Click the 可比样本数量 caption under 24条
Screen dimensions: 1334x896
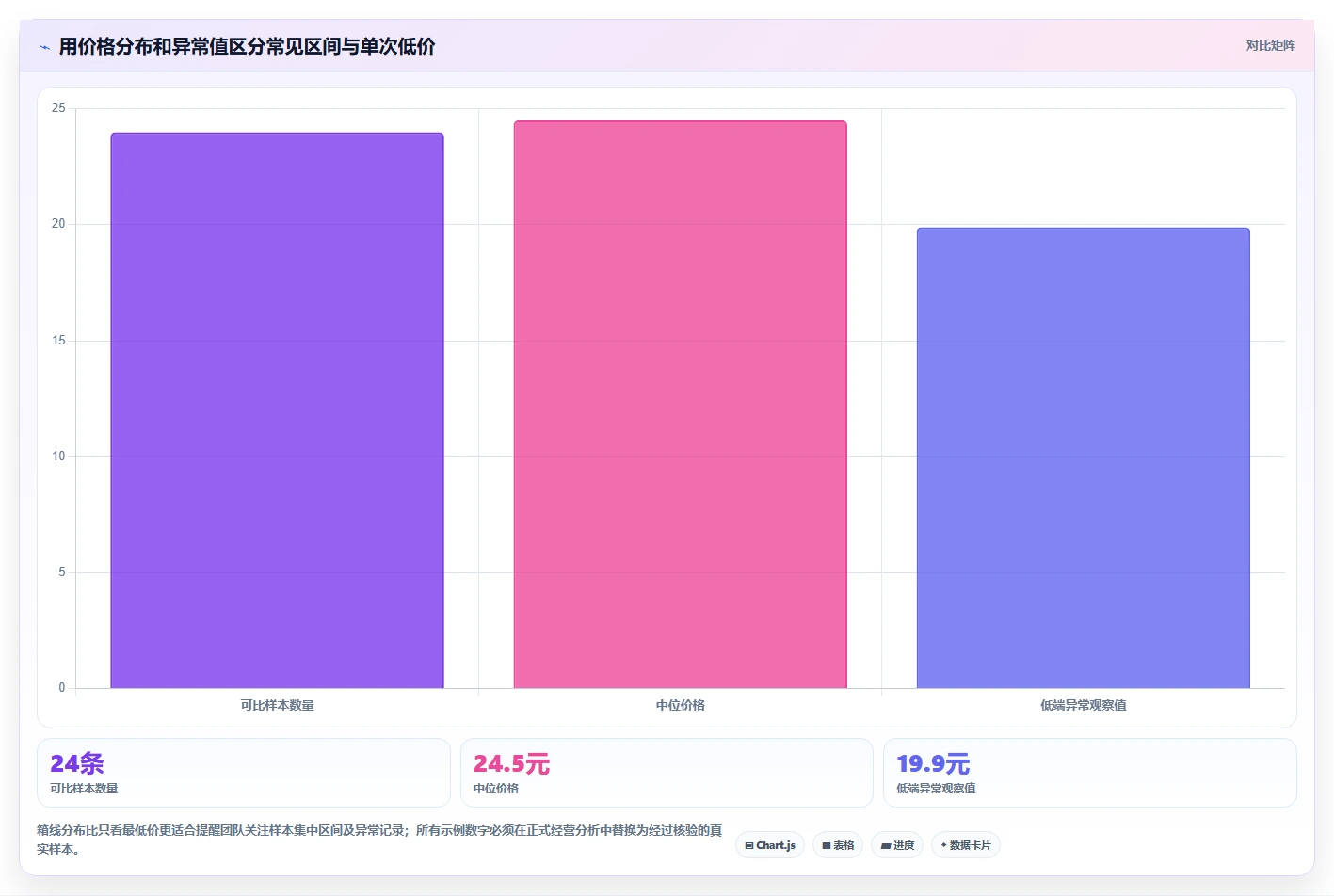[84, 789]
